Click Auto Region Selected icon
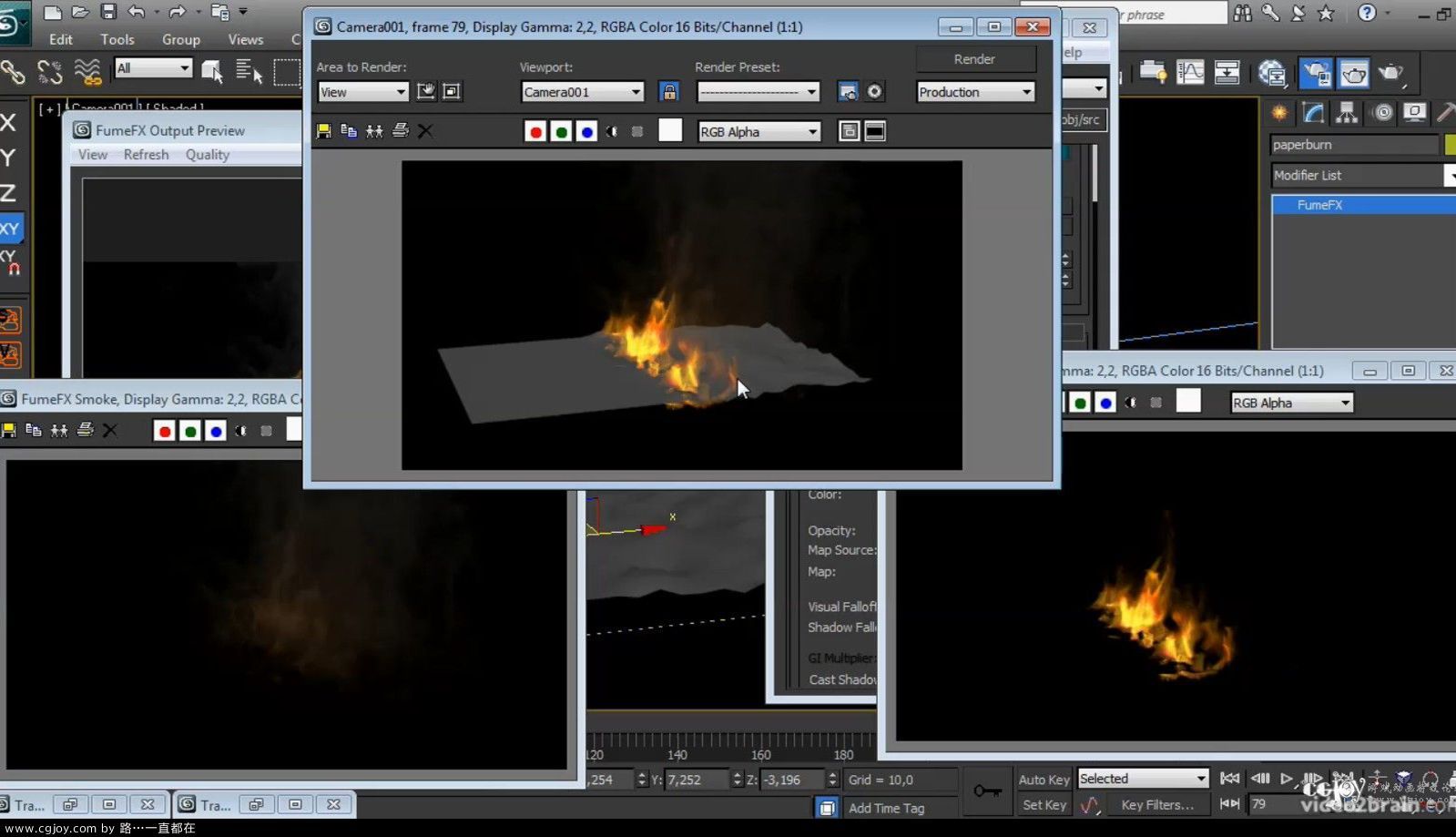This screenshot has height=837, width=1456. coord(452,91)
